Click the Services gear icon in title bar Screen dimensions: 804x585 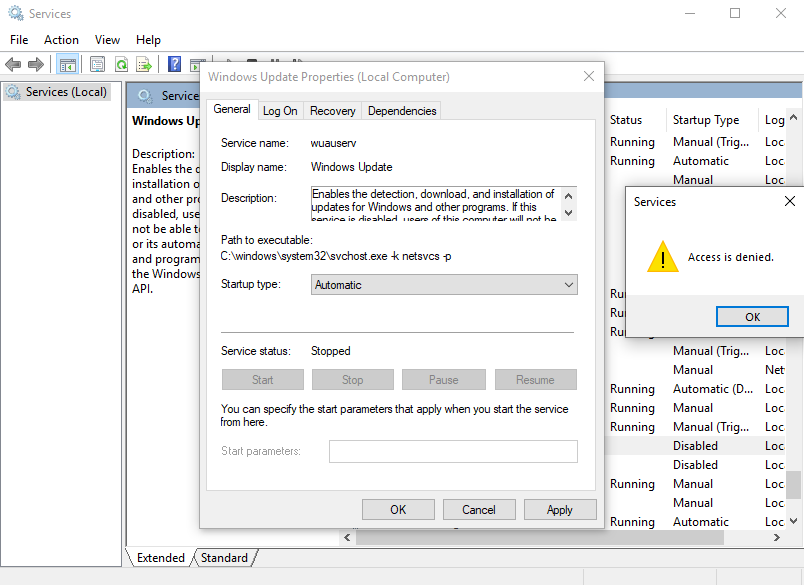click(x=16, y=13)
